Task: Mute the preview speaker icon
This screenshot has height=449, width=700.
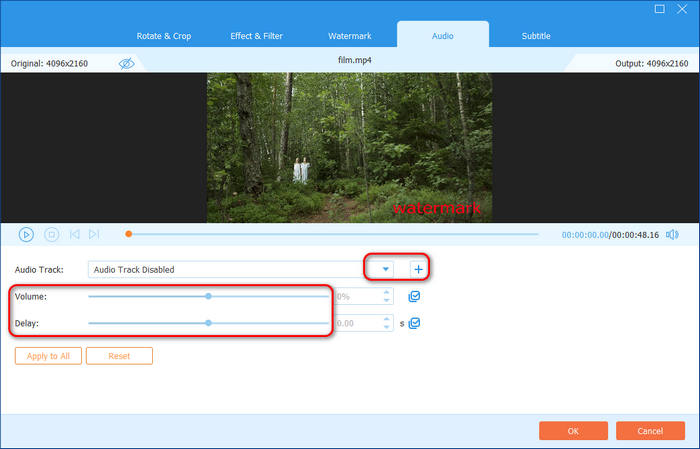Action: click(x=672, y=235)
